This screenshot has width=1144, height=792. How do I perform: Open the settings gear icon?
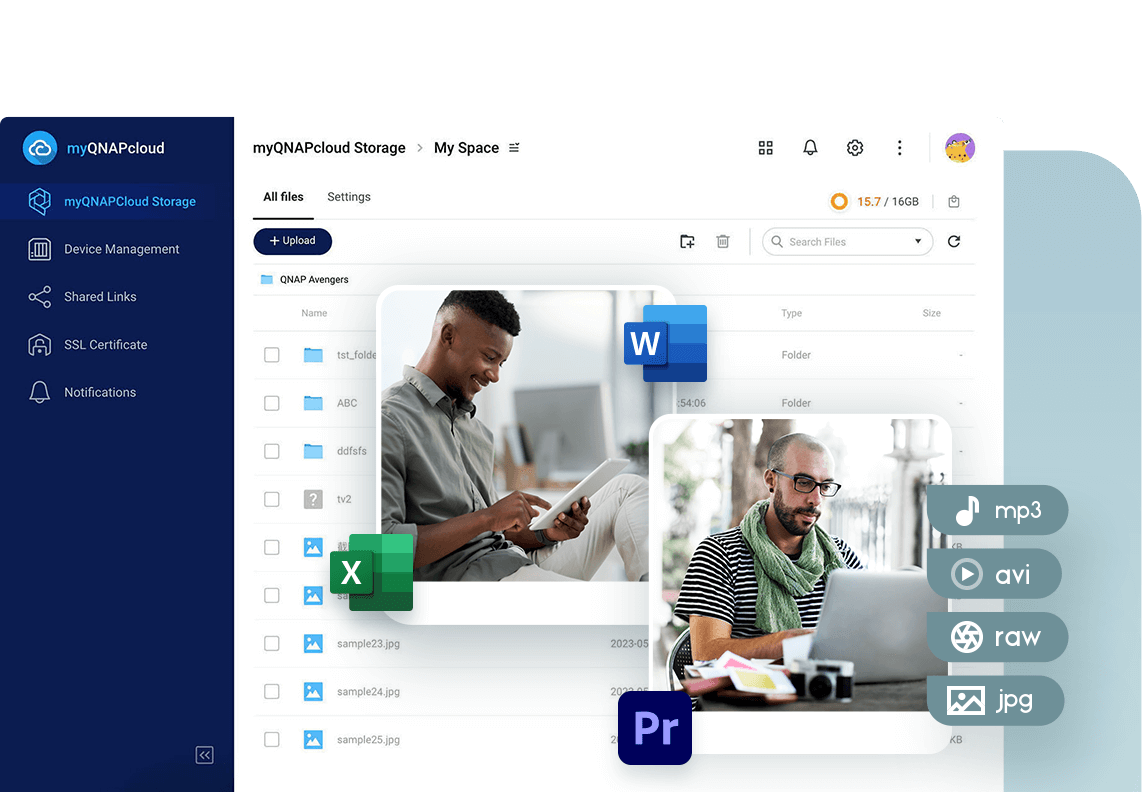tap(854, 148)
